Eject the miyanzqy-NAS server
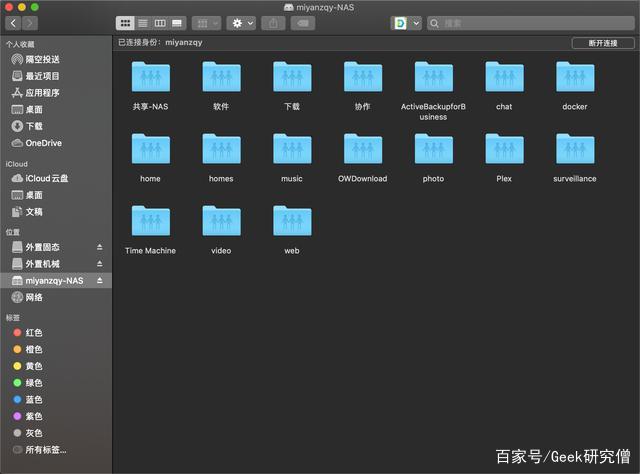Image resolution: width=640 pixels, height=474 pixels. click(x=100, y=281)
